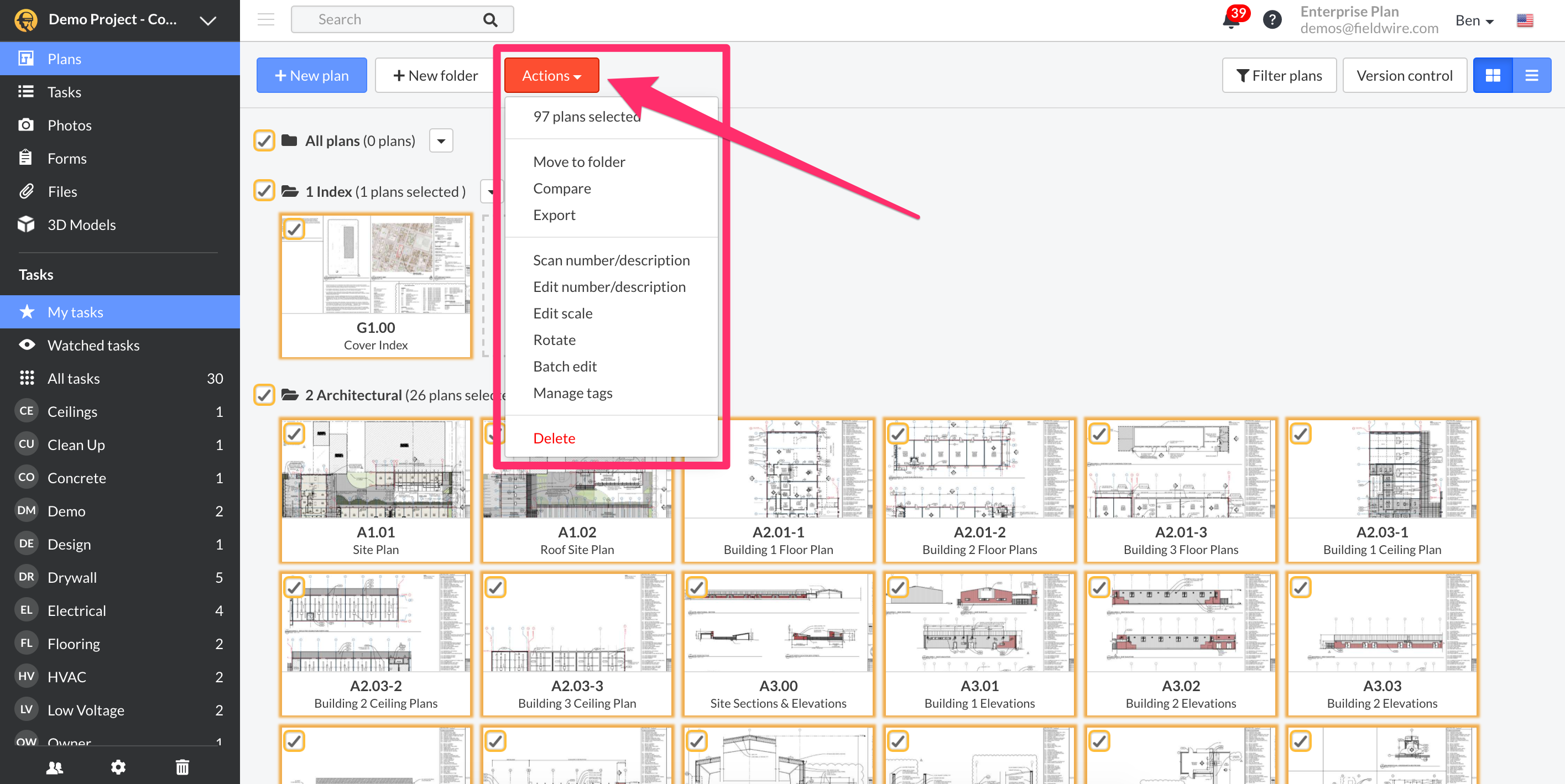Open the settings gear at sidebar bottom
Image resolution: width=1565 pixels, height=784 pixels.
point(118,767)
